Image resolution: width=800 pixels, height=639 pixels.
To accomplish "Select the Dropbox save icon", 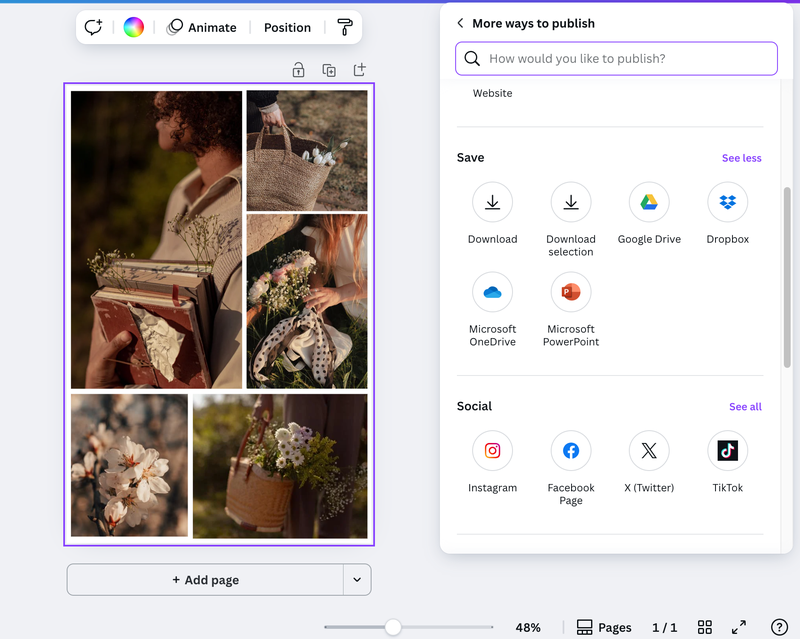I will (x=727, y=203).
